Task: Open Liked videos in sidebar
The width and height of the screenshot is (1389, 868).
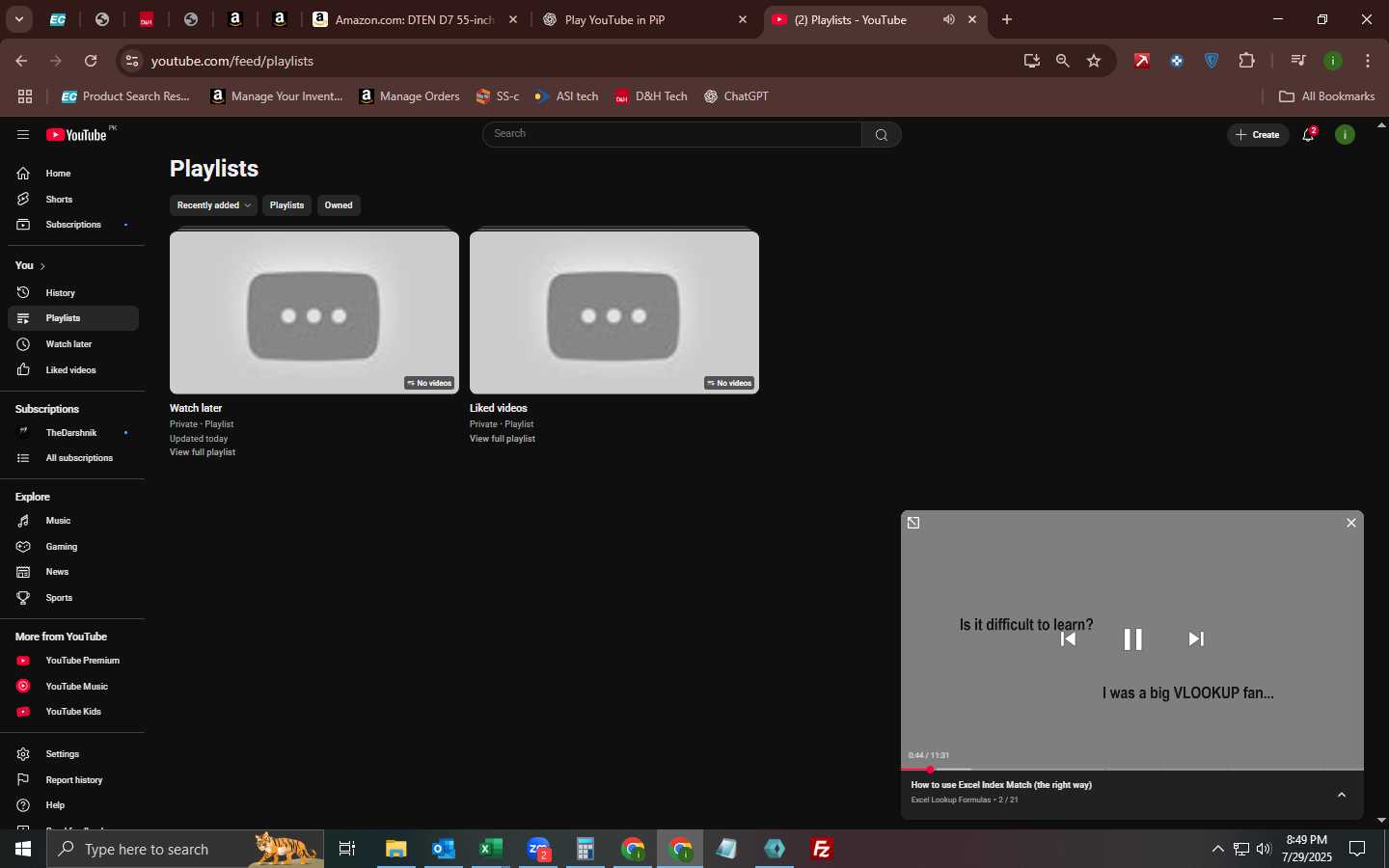Action: click(x=73, y=370)
